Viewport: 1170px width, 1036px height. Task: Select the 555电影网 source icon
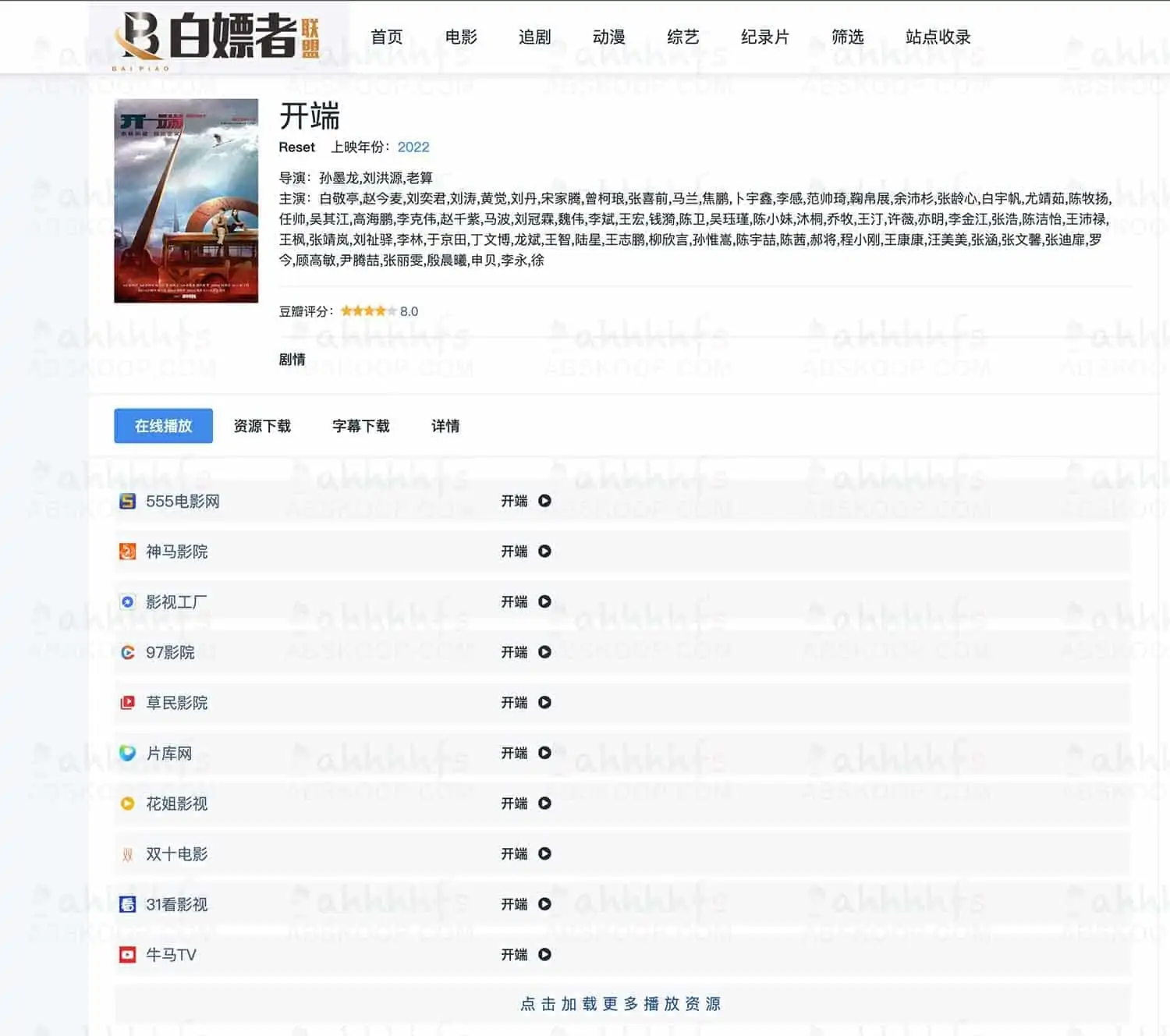(x=128, y=501)
